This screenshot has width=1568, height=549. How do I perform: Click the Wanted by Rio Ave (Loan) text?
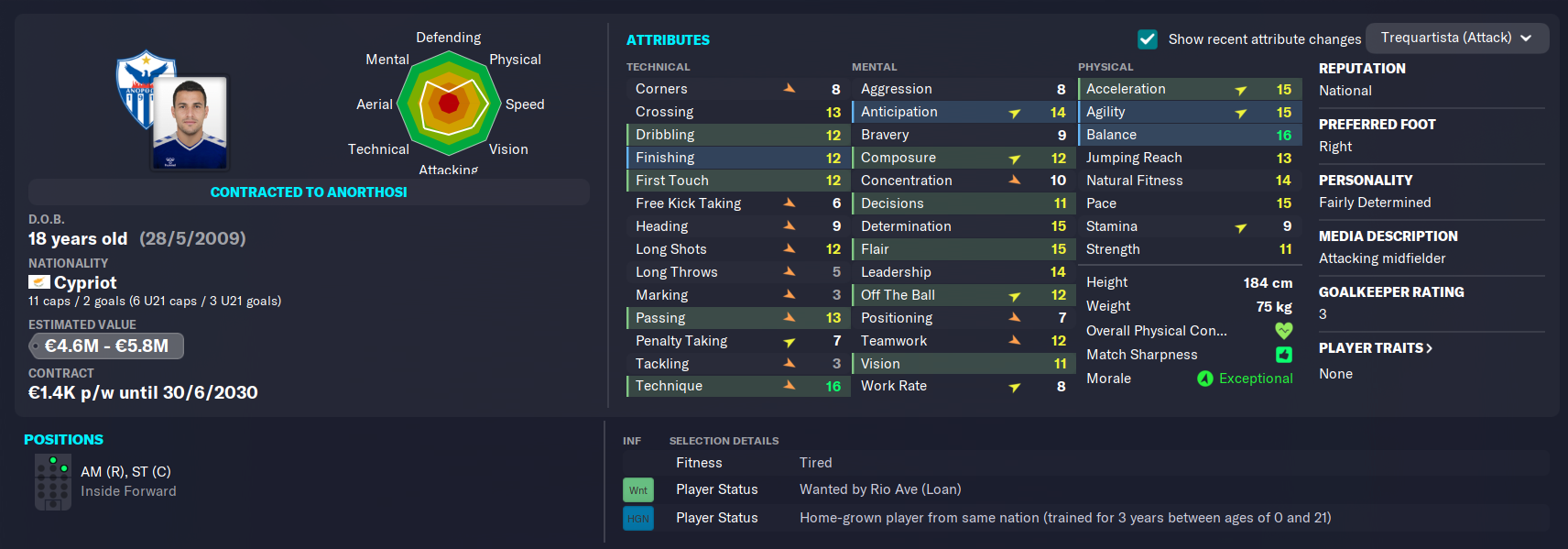[x=880, y=489]
